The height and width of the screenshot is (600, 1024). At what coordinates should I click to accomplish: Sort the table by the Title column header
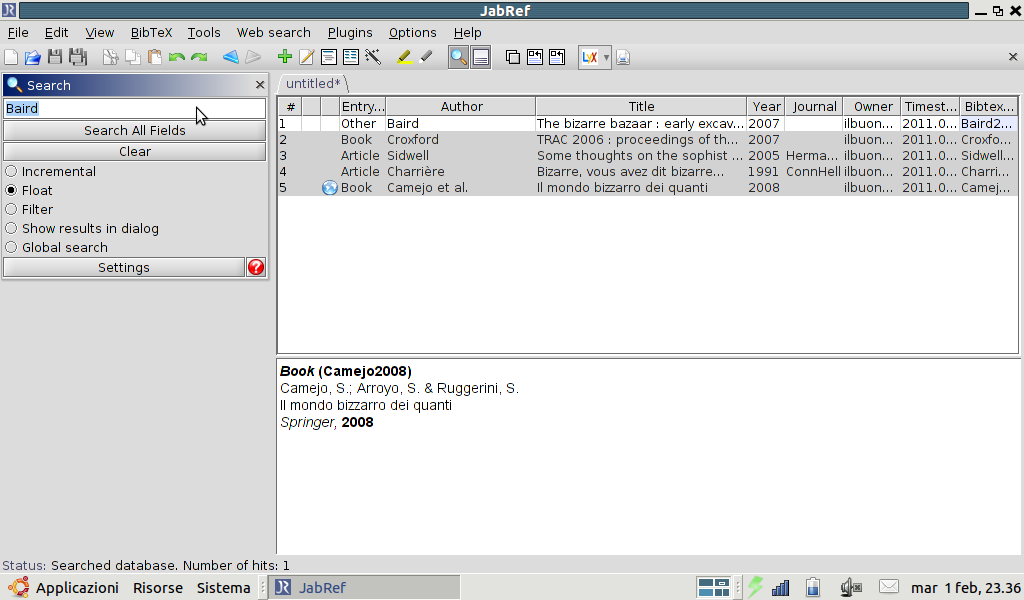[x=641, y=106]
